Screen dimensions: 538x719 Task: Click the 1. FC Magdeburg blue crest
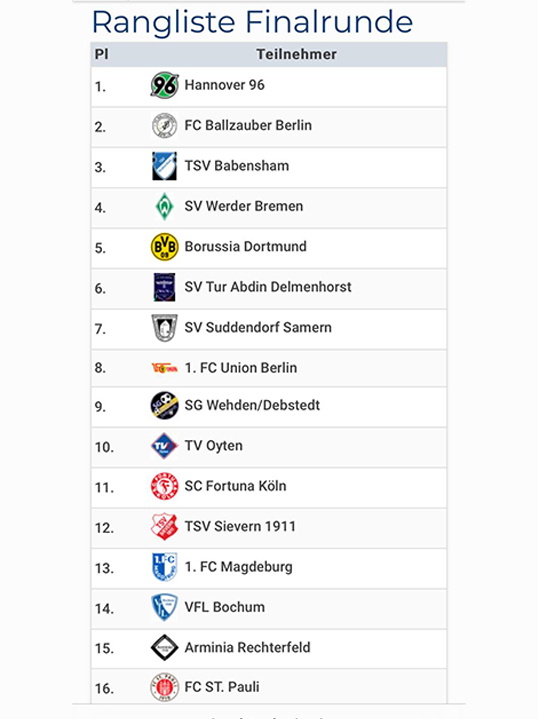pyautogui.click(x=164, y=567)
